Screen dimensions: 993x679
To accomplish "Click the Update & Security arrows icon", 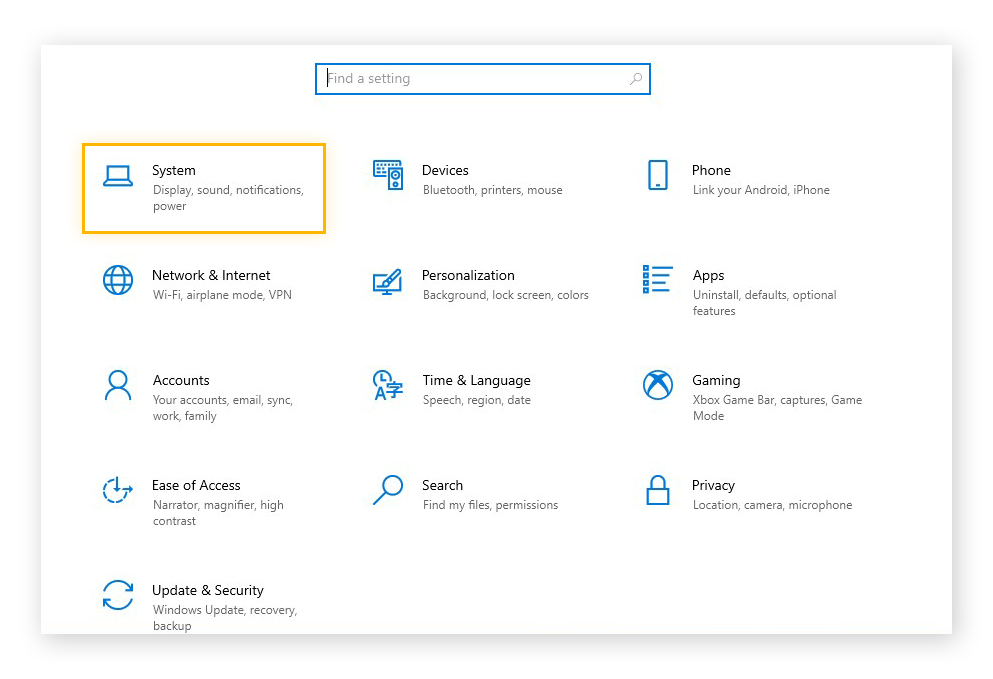I will click(x=118, y=595).
